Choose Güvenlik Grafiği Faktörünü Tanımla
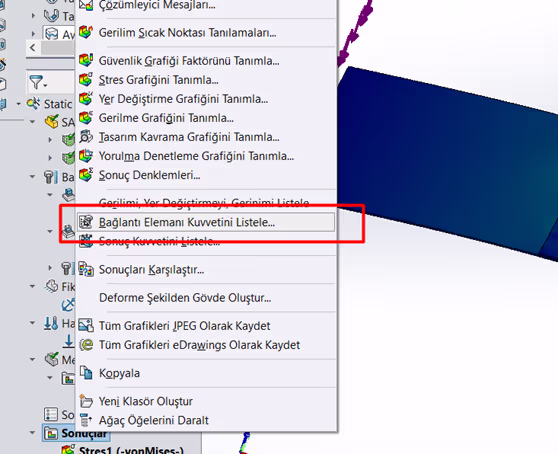Image resolution: width=558 pixels, height=454 pixels. click(206, 61)
